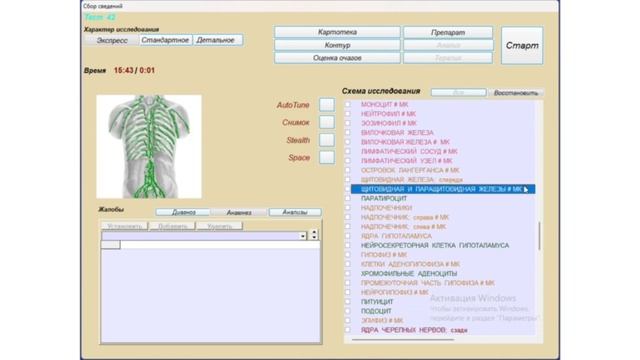Check the ПИТУИЦИТ checkbox
Image resolution: width=640 pixels, height=360 pixels.
tap(348, 302)
